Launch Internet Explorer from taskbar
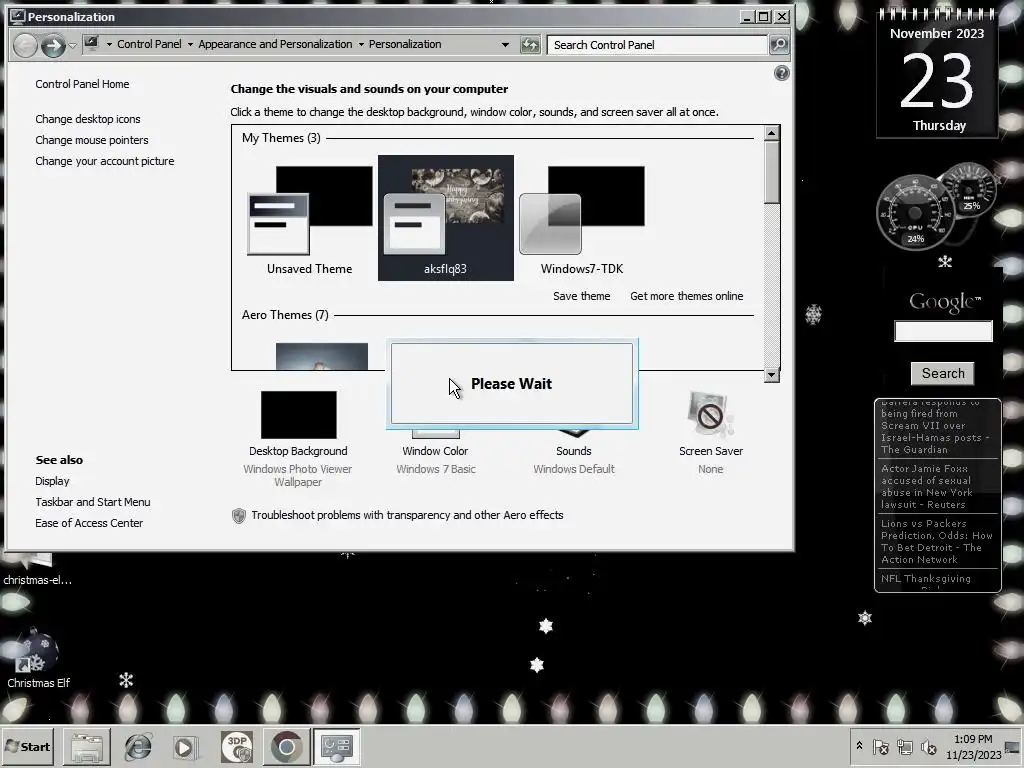This screenshot has height=768, width=1024. point(137,746)
